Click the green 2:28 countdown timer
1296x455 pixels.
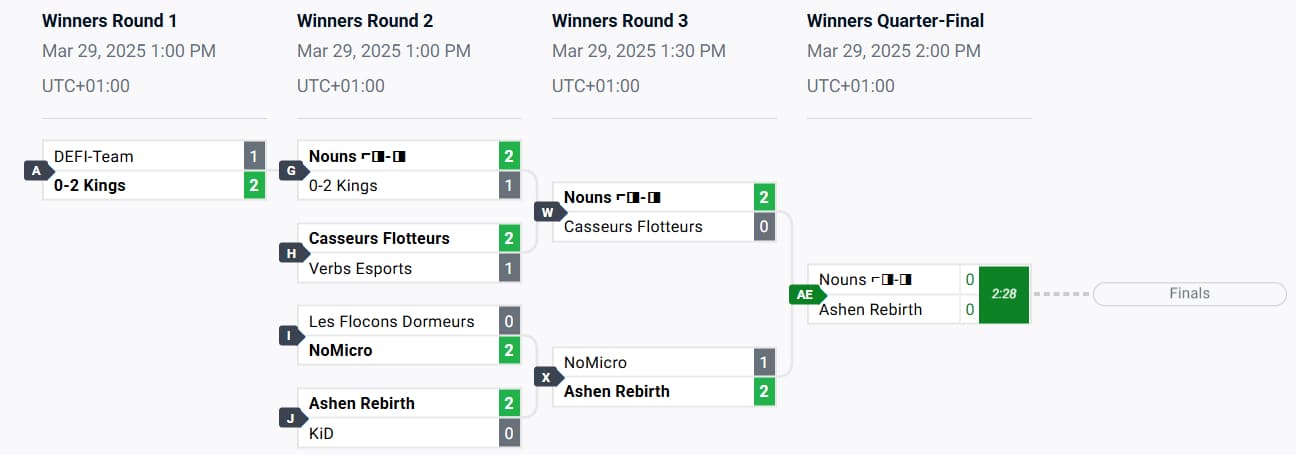click(1004, 294)
